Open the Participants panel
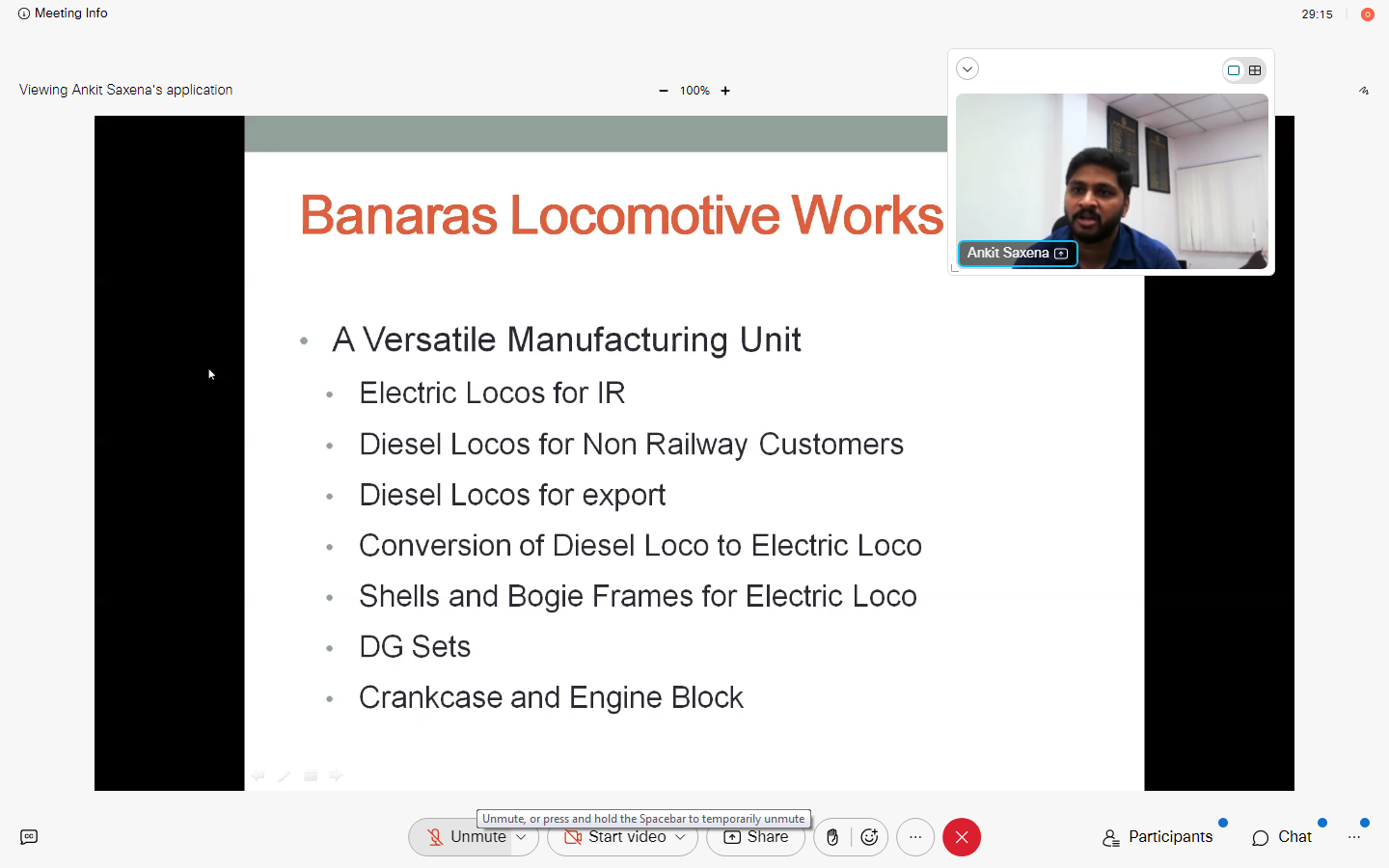Screen dimensions: 1389x868 coord(1157,837)
